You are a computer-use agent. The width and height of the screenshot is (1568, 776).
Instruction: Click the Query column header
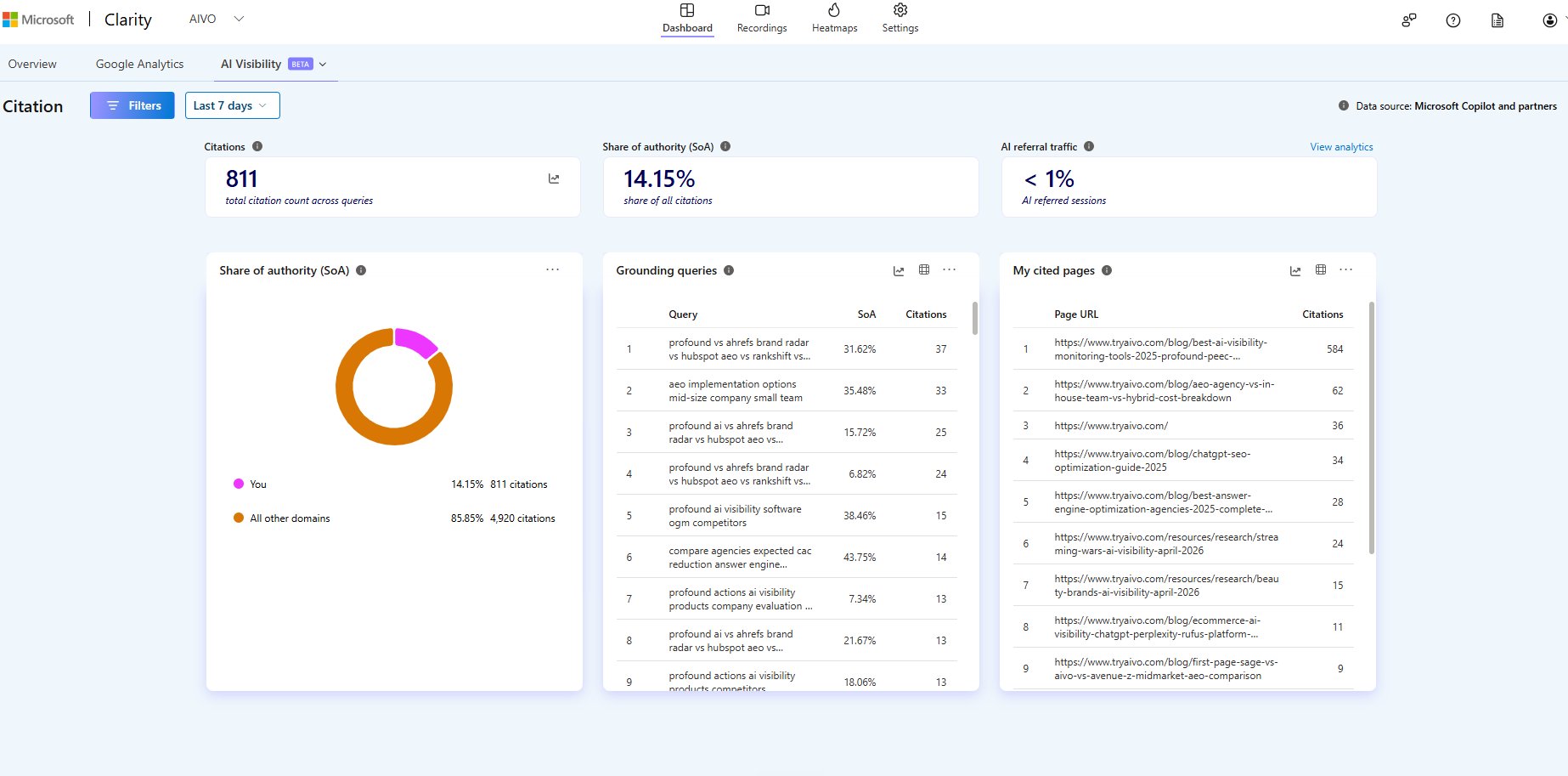pyautogui.click(x=683, y=314)
